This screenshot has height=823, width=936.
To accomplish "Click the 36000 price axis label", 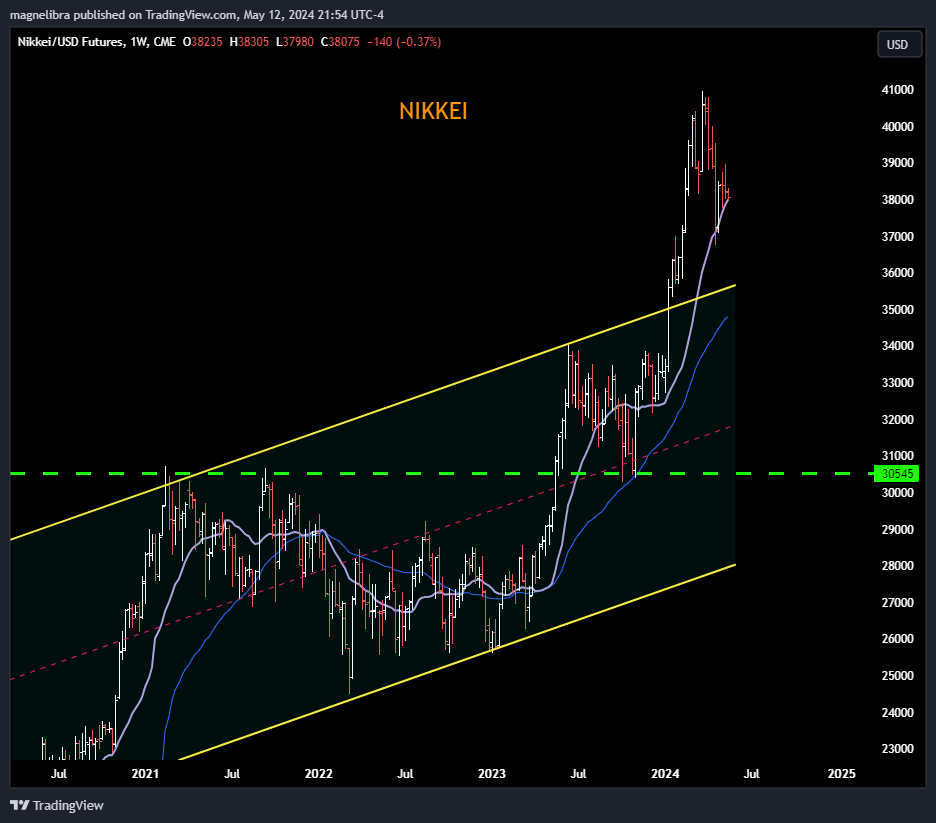I will click(x=897, y=273).
